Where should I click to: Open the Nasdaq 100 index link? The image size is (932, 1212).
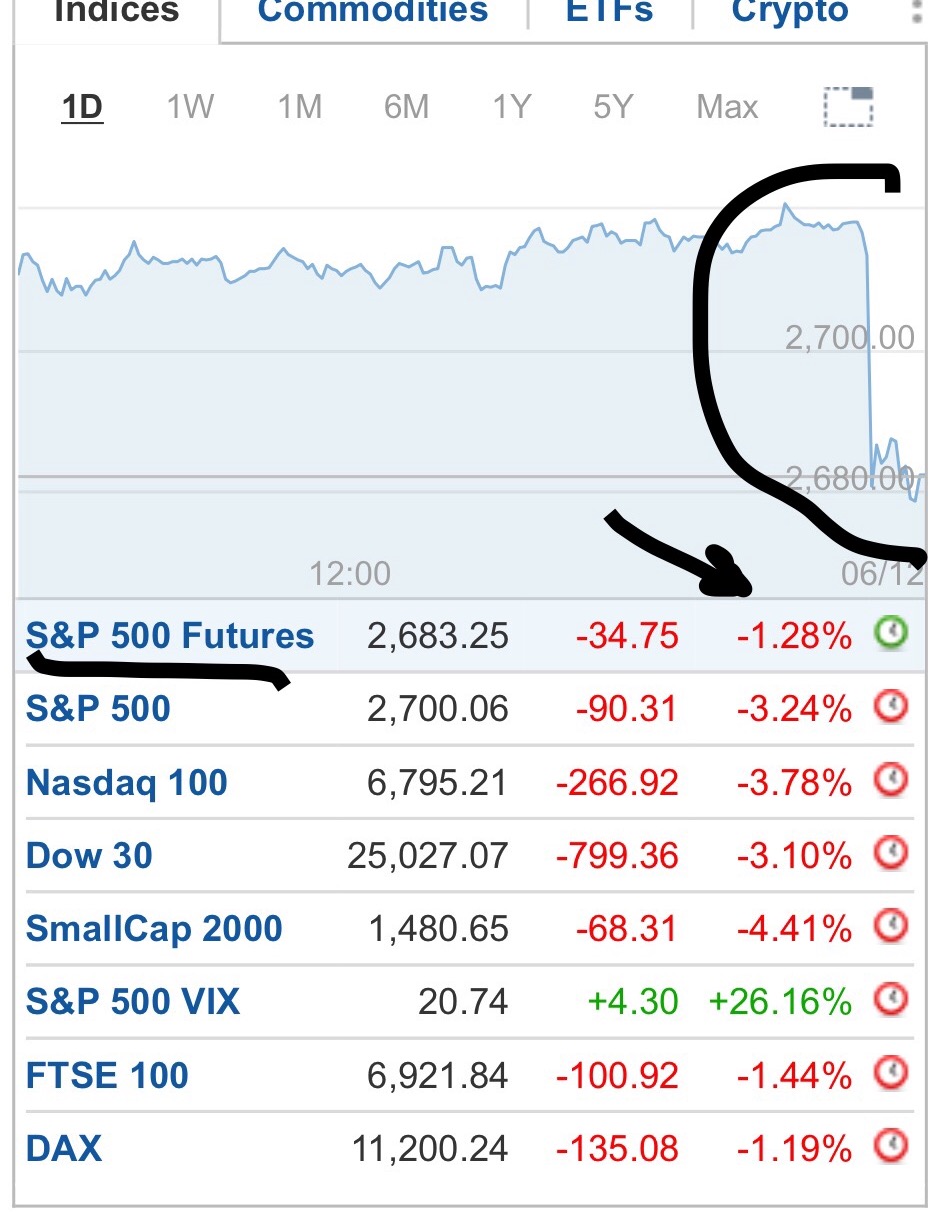pyautogui.click(x=127, y=782)
